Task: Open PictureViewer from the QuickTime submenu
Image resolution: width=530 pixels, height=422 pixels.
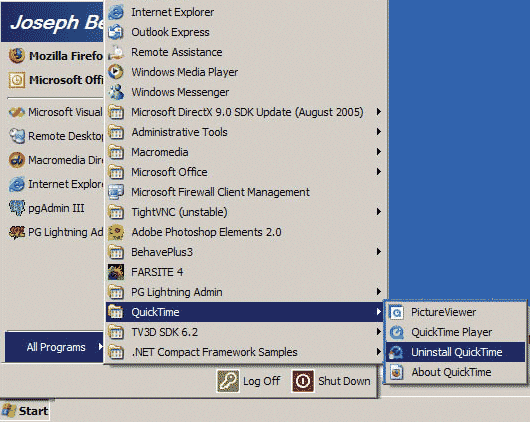Action: [456, 312]
